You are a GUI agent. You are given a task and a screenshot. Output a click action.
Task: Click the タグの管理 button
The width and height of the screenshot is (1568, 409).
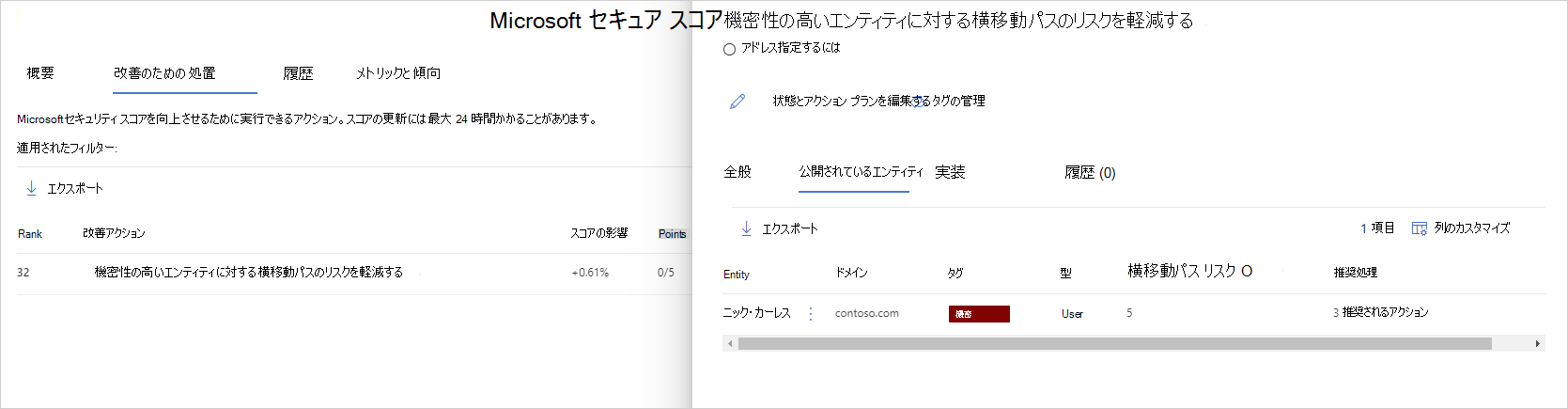tap(956, 102)
